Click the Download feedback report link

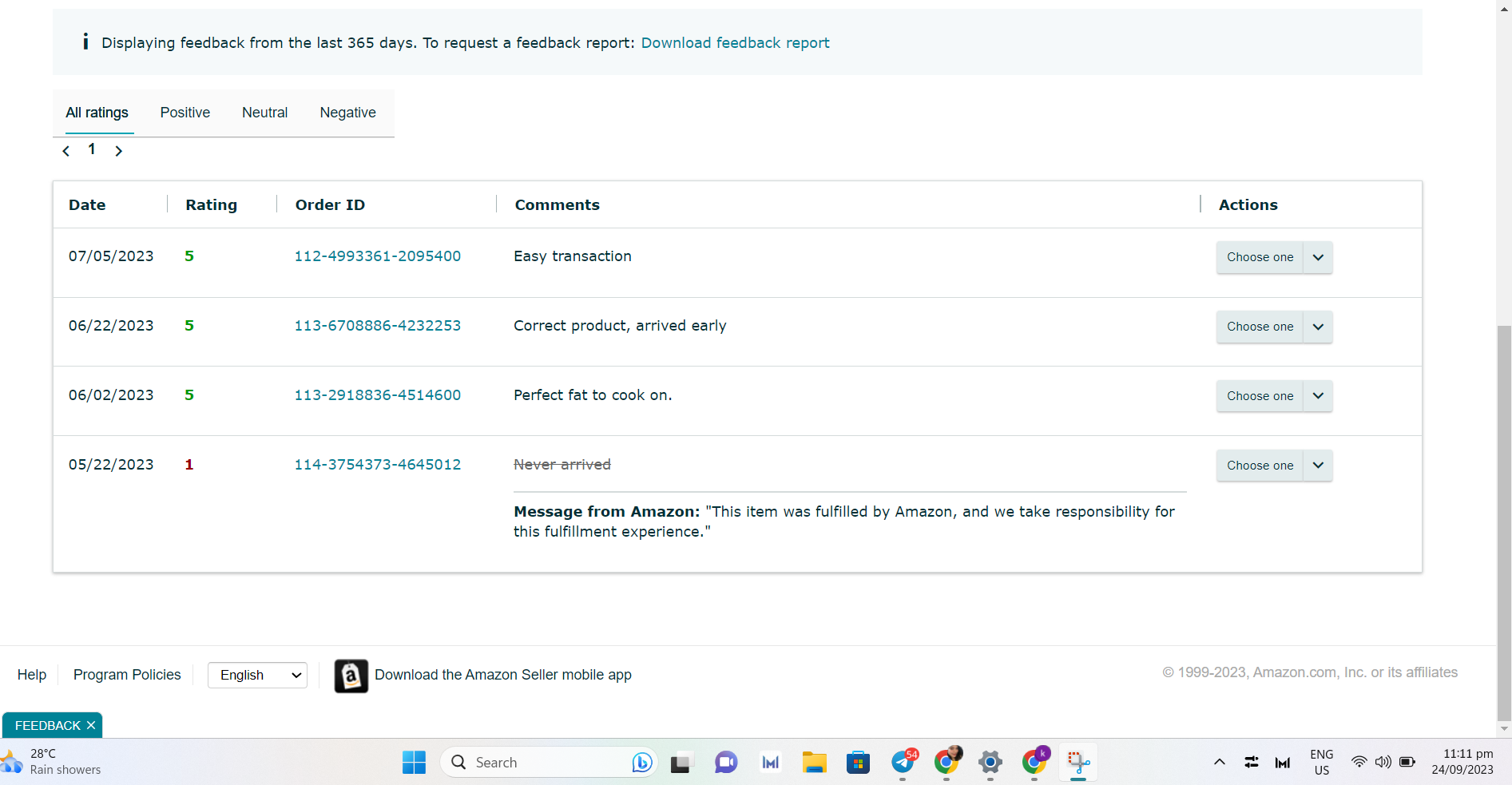(x=735, y=42)
